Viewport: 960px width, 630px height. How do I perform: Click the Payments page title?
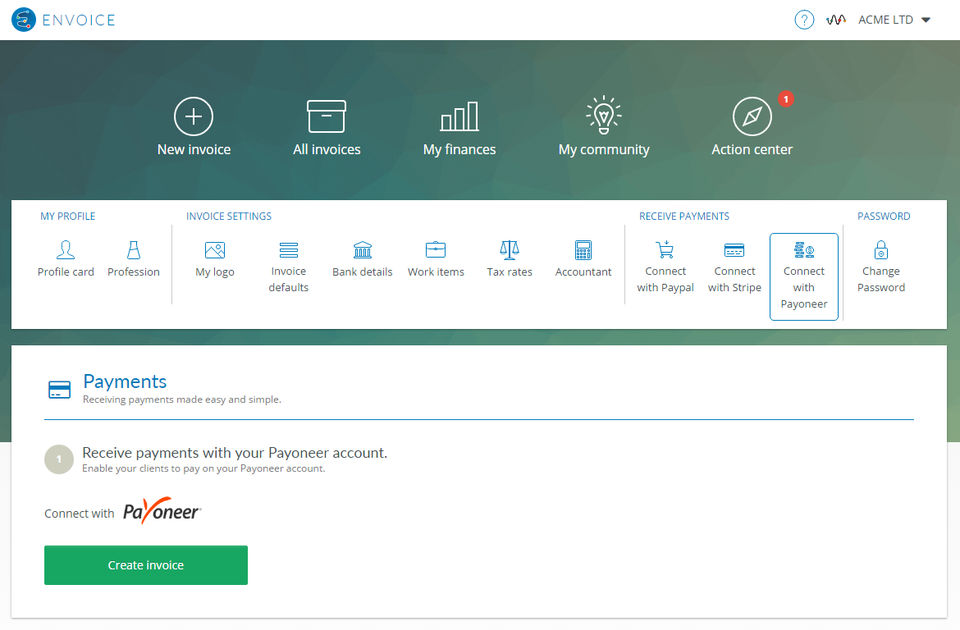point(125,381)
